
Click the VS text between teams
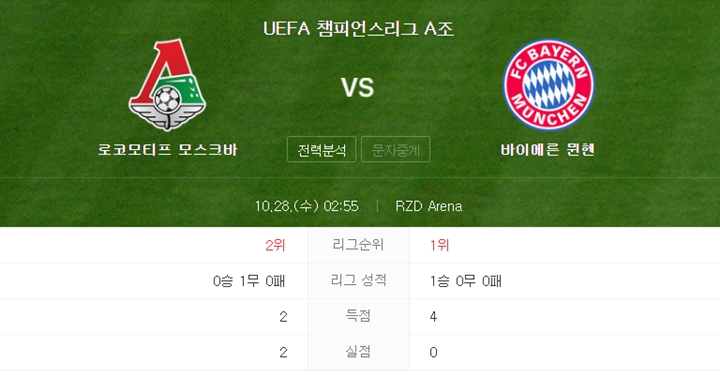[358, 87]
